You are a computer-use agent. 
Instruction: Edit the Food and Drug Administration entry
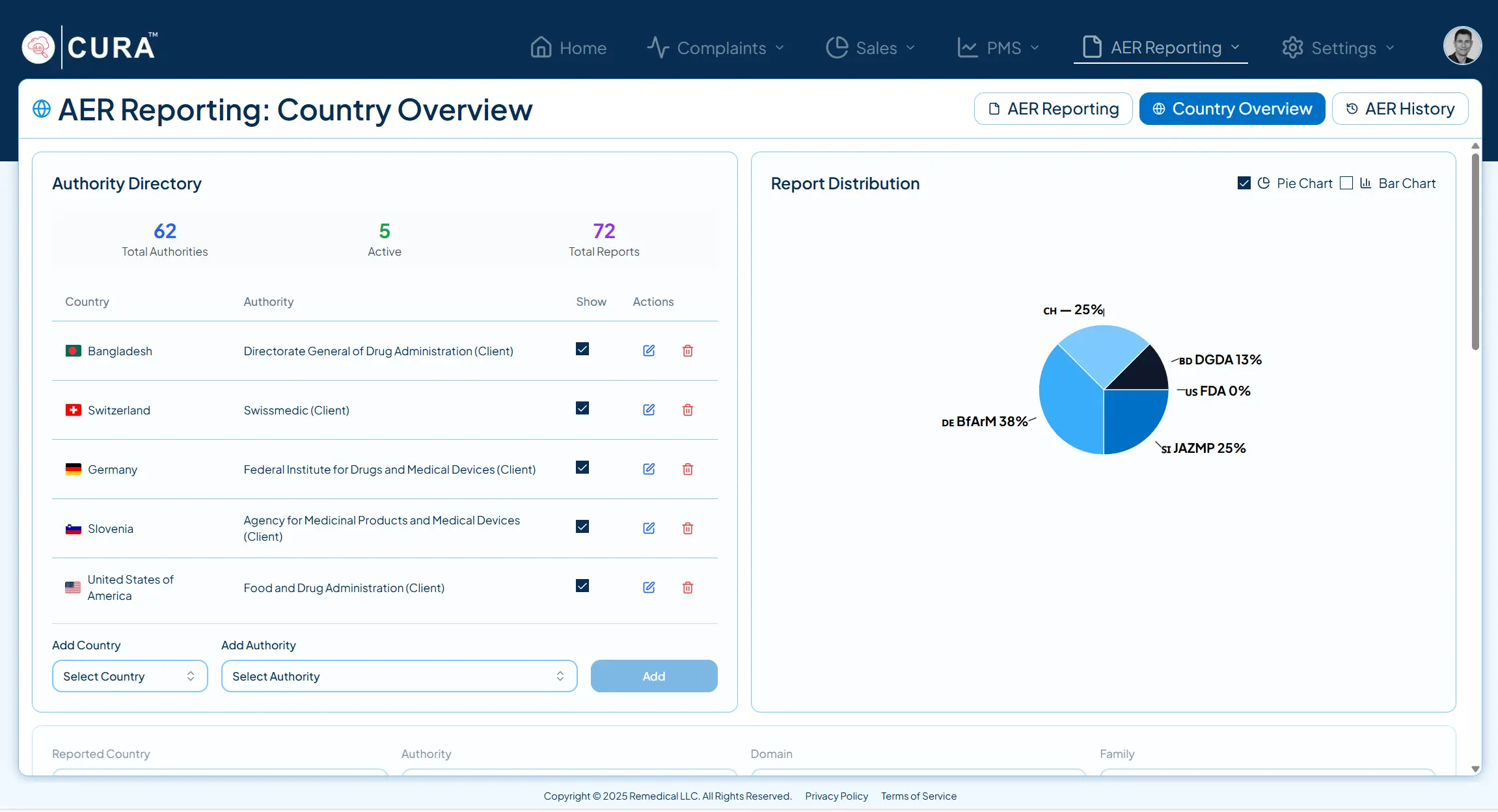[x=649, y=588]
